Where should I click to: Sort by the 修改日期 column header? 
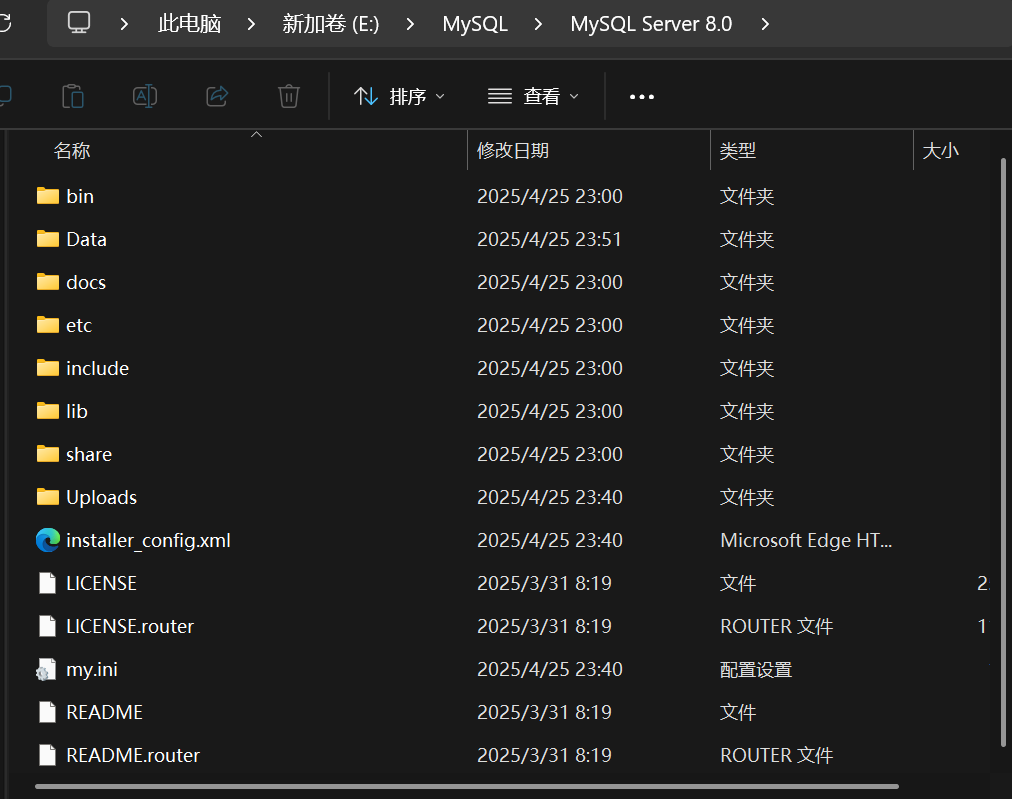click(x=513, y=150)
